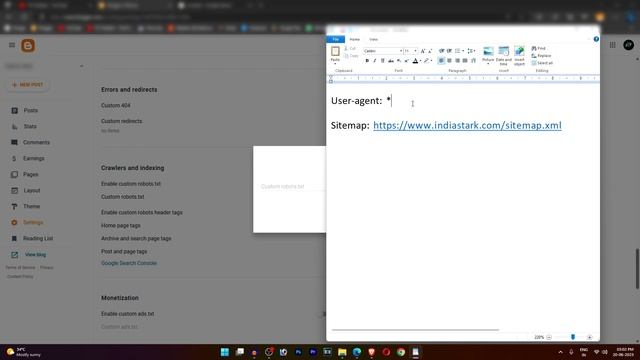Image resolution: width=640 pixels, height=360 pixels.
Task: Toggle Bold formatting in WordPad
Action: 367,61
